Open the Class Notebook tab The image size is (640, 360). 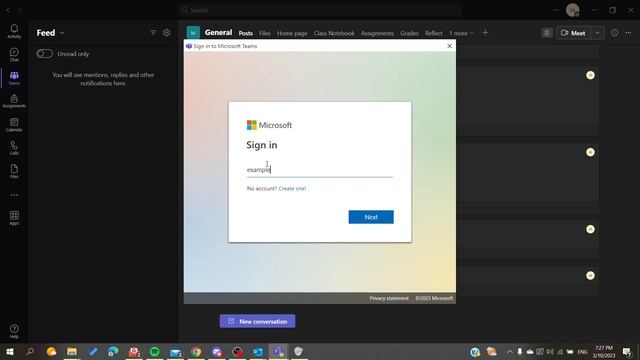(334, 33)
